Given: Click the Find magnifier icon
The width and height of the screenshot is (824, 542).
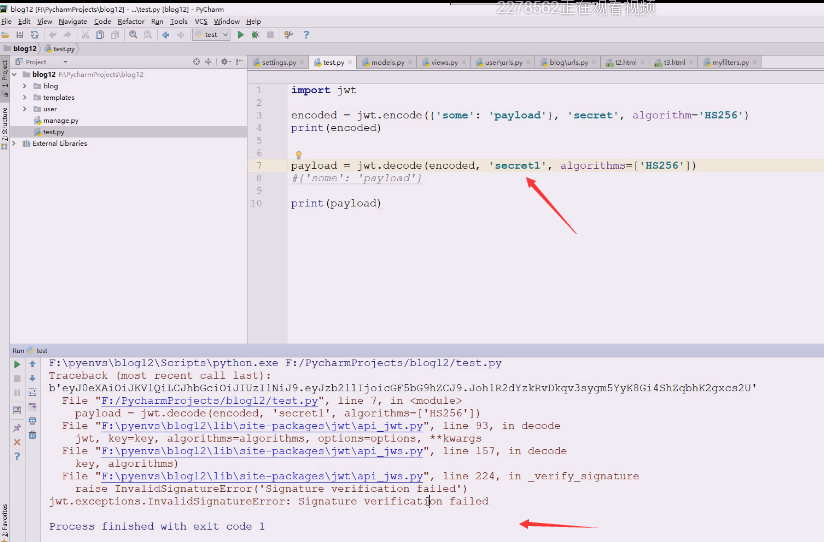Looking at the screenshot, I should (x=133, y=35).
